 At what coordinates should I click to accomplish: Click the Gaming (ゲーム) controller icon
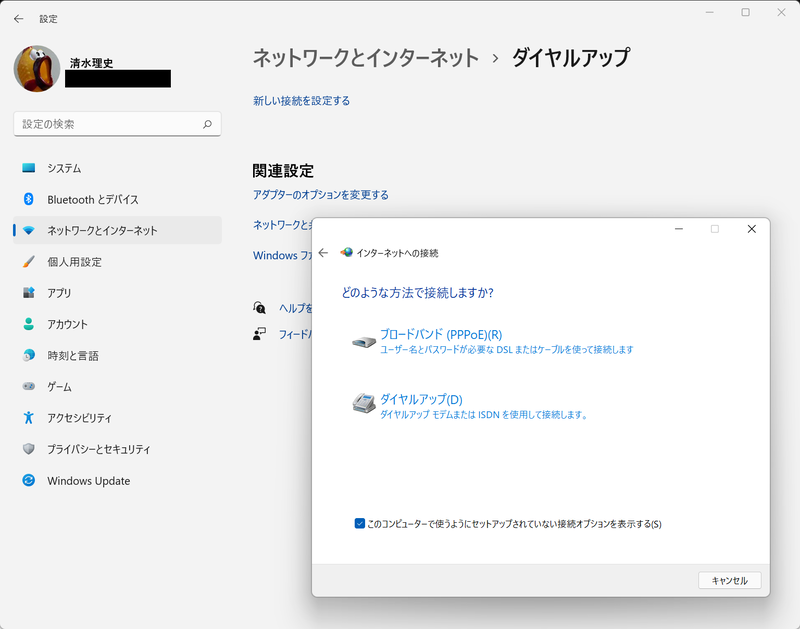[29, 386]
